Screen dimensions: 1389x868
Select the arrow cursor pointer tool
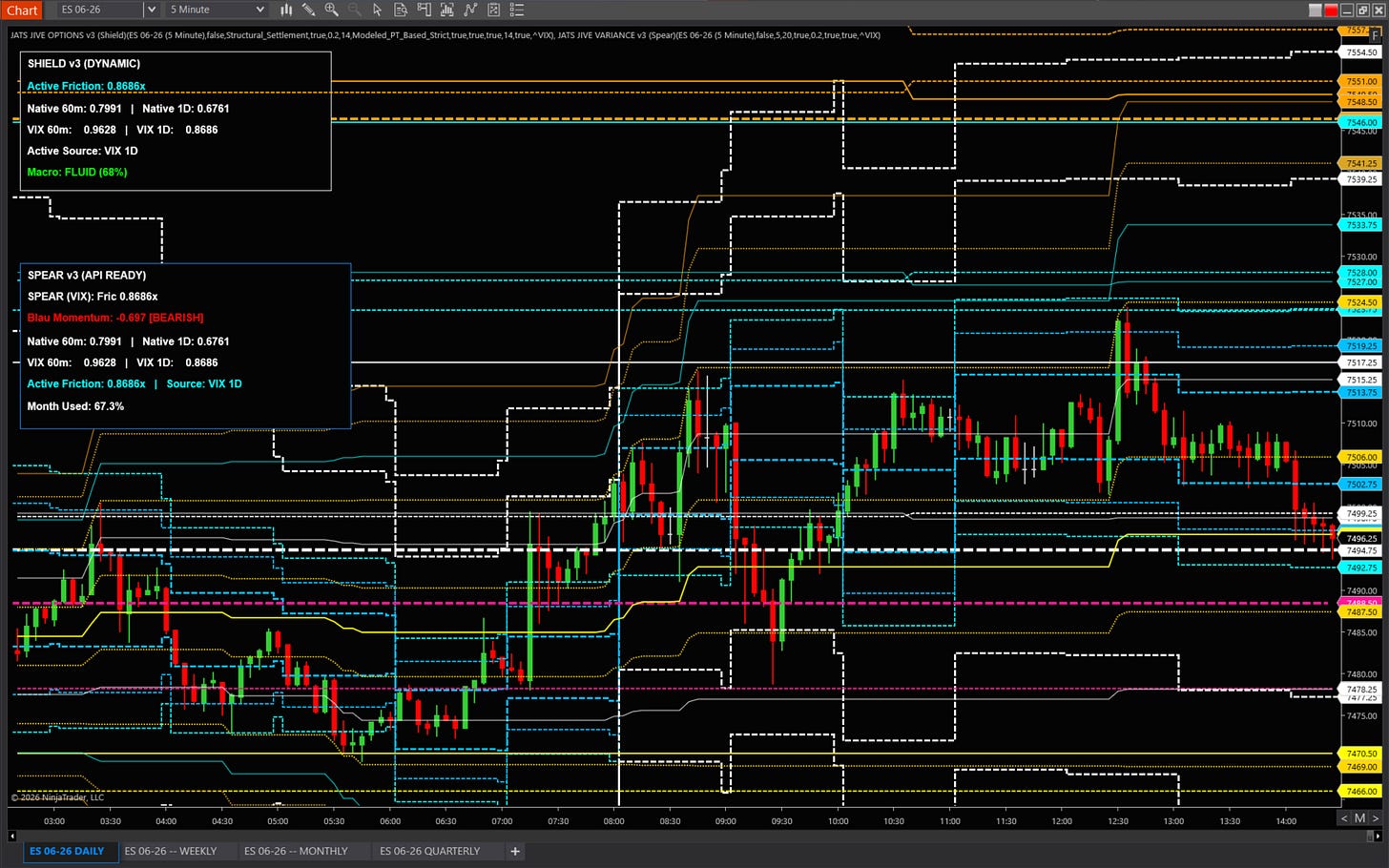[x=378, y=10]
